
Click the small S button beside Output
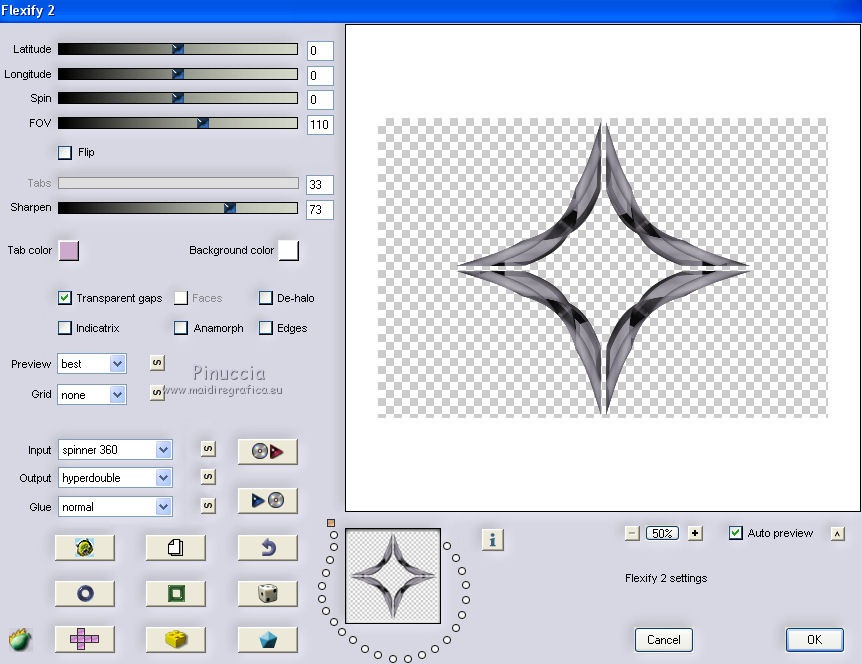[208, 477]
